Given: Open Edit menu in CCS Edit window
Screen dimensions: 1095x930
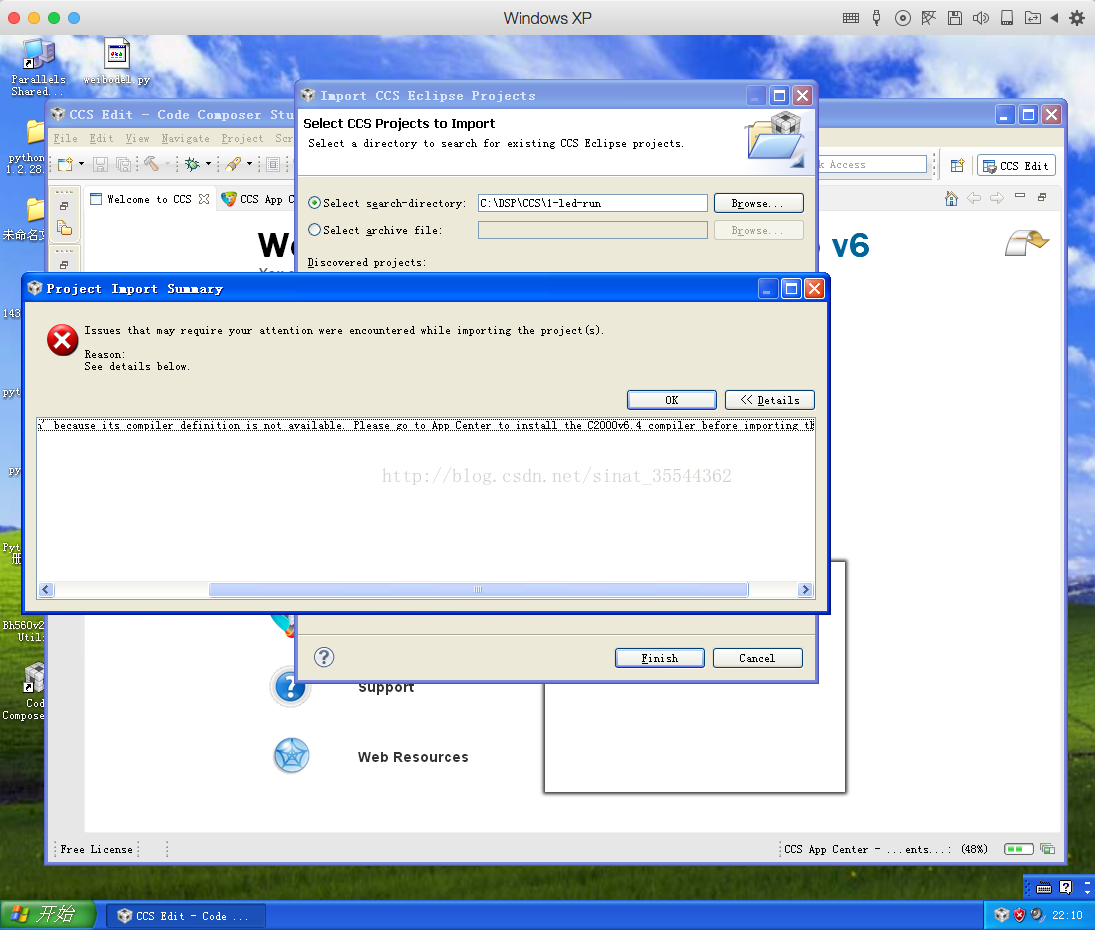Looking at the screenshot, I should [x=101, y=138].
